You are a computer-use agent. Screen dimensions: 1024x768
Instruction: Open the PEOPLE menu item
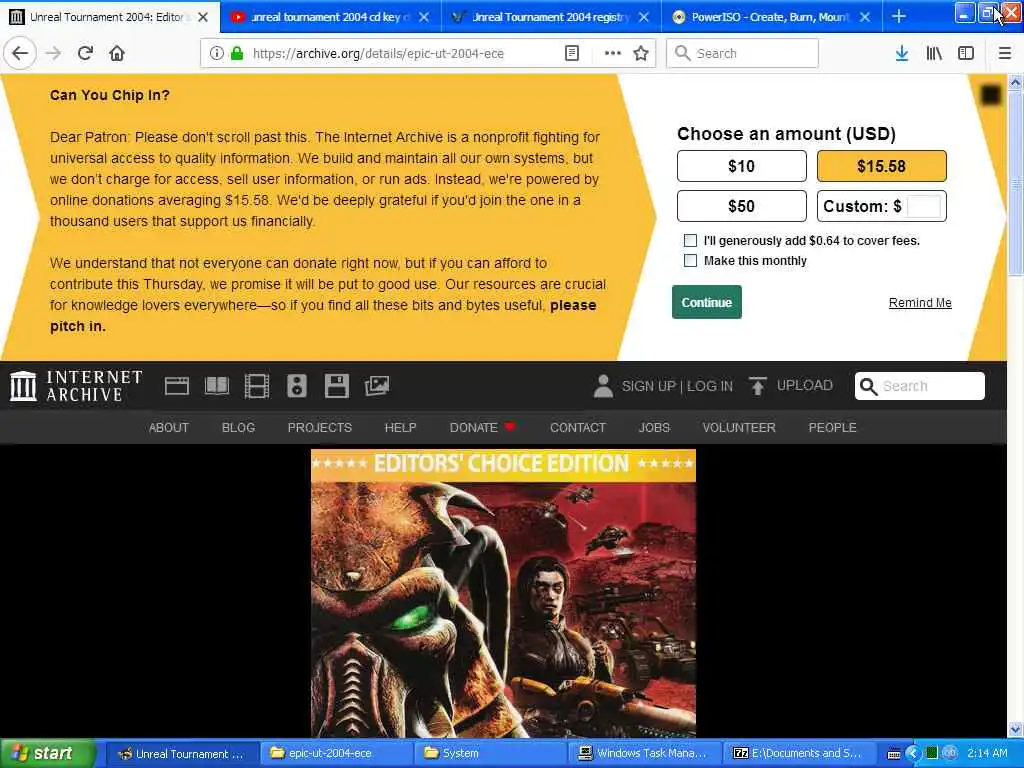832,427
